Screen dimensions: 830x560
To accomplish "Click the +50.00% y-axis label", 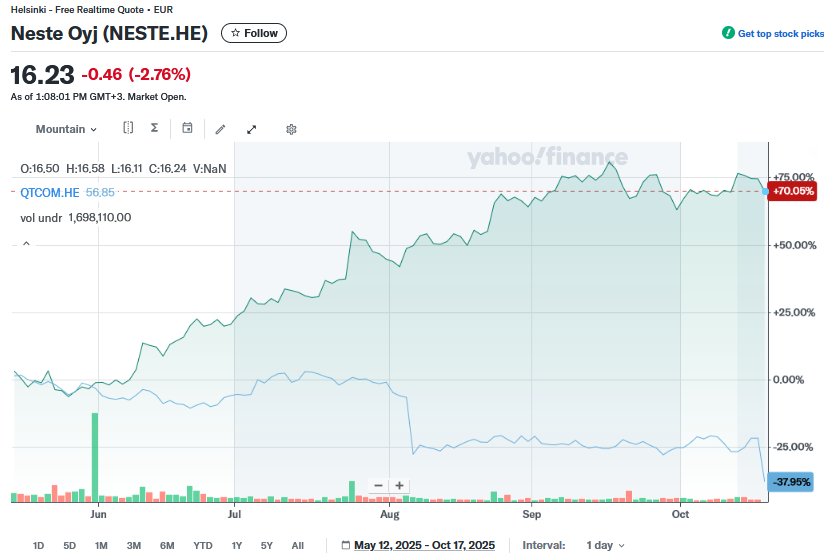I will coord(795,245).
